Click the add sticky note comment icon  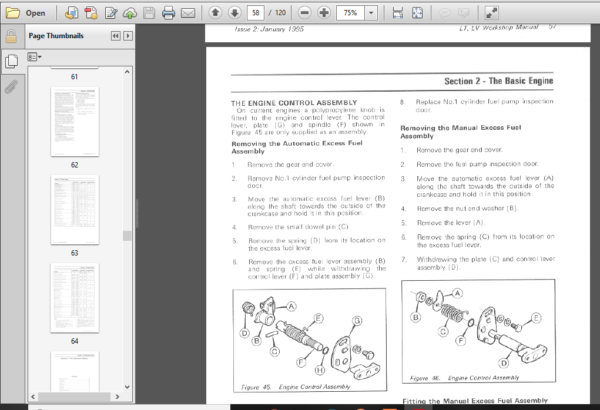(444, 13)
